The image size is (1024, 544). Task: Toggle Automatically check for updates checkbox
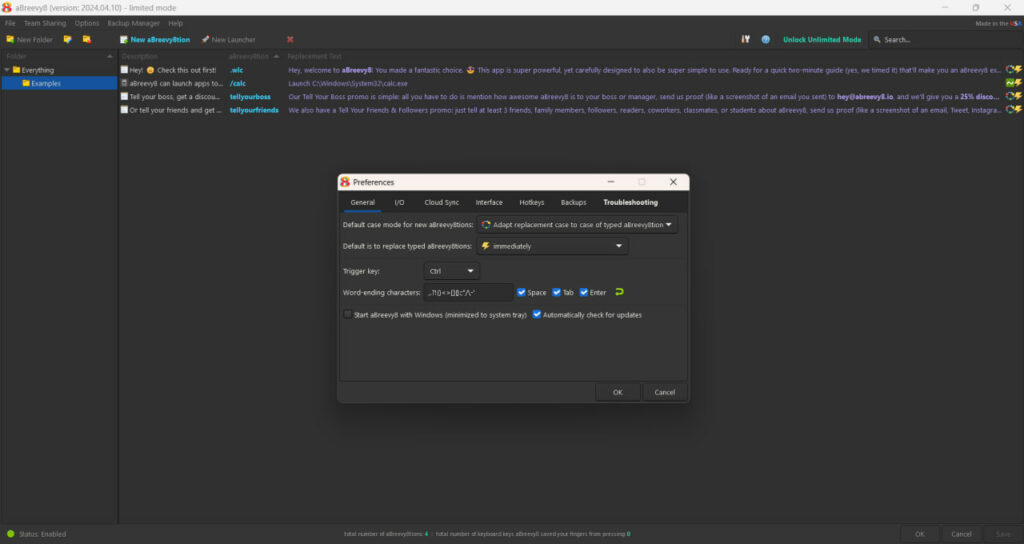[x=537, y=314]
